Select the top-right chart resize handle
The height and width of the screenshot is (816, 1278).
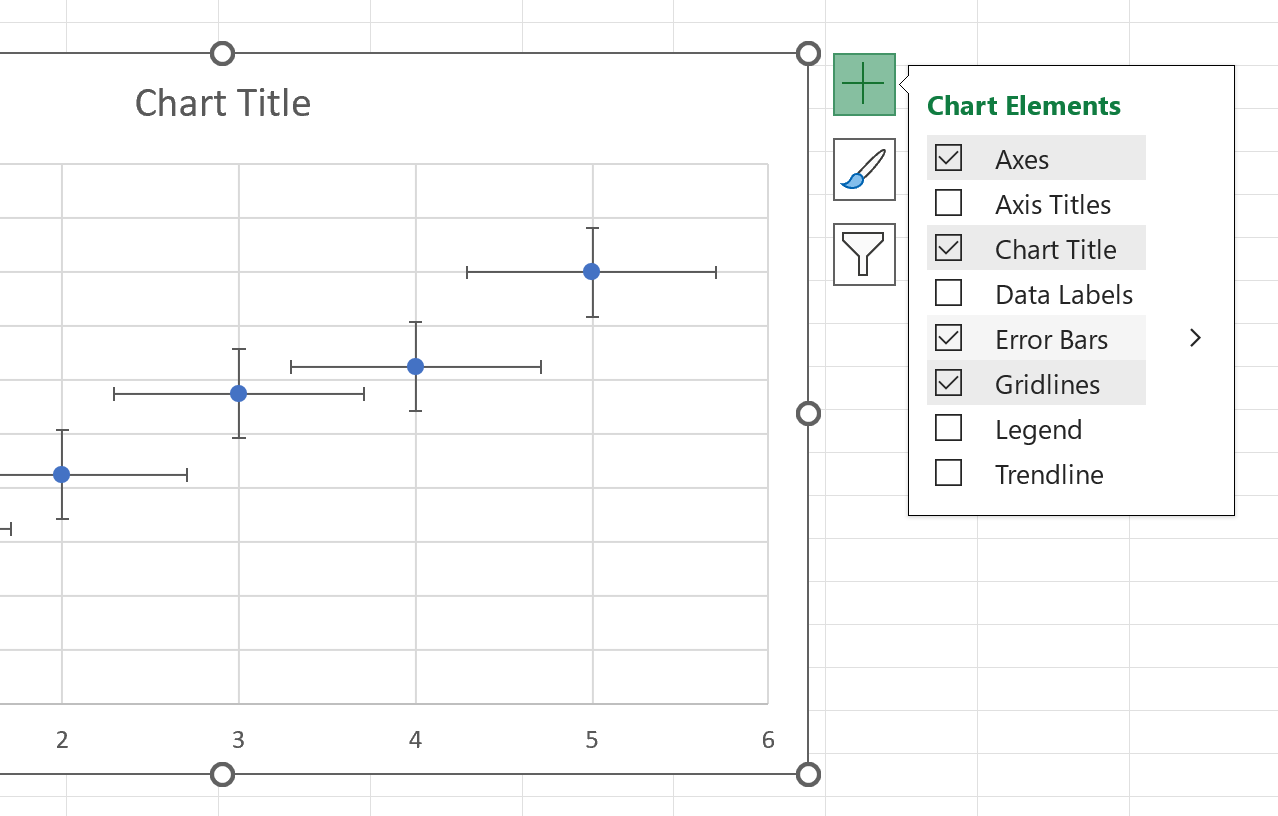pyautogui.click(x=808, y=53)
